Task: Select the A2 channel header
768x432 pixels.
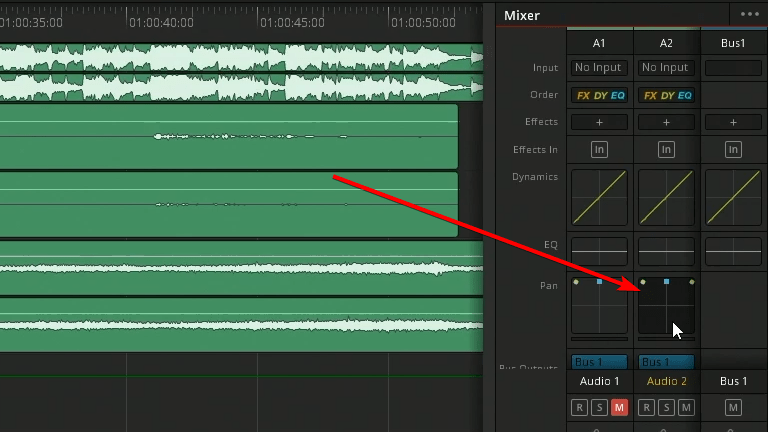Action: point(666,43)
